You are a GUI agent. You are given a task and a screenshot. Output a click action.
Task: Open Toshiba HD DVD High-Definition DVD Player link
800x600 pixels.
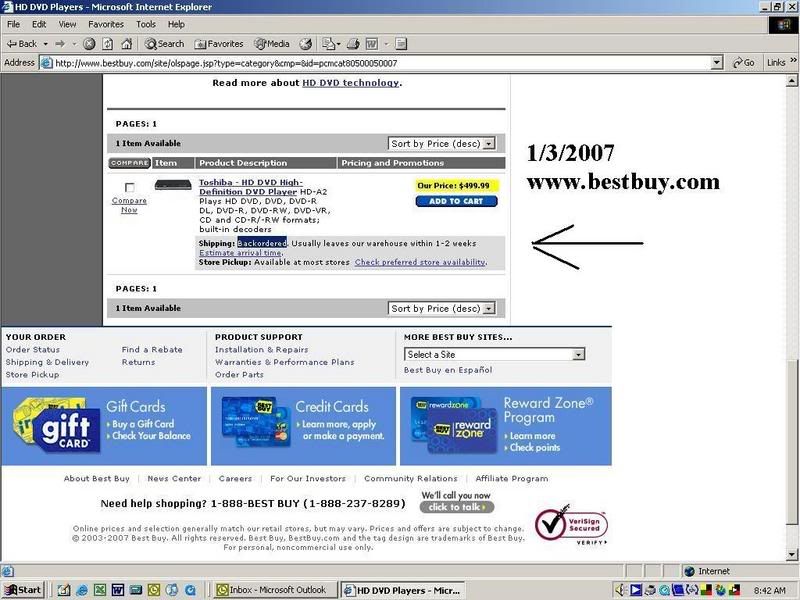tap(250, 187)
